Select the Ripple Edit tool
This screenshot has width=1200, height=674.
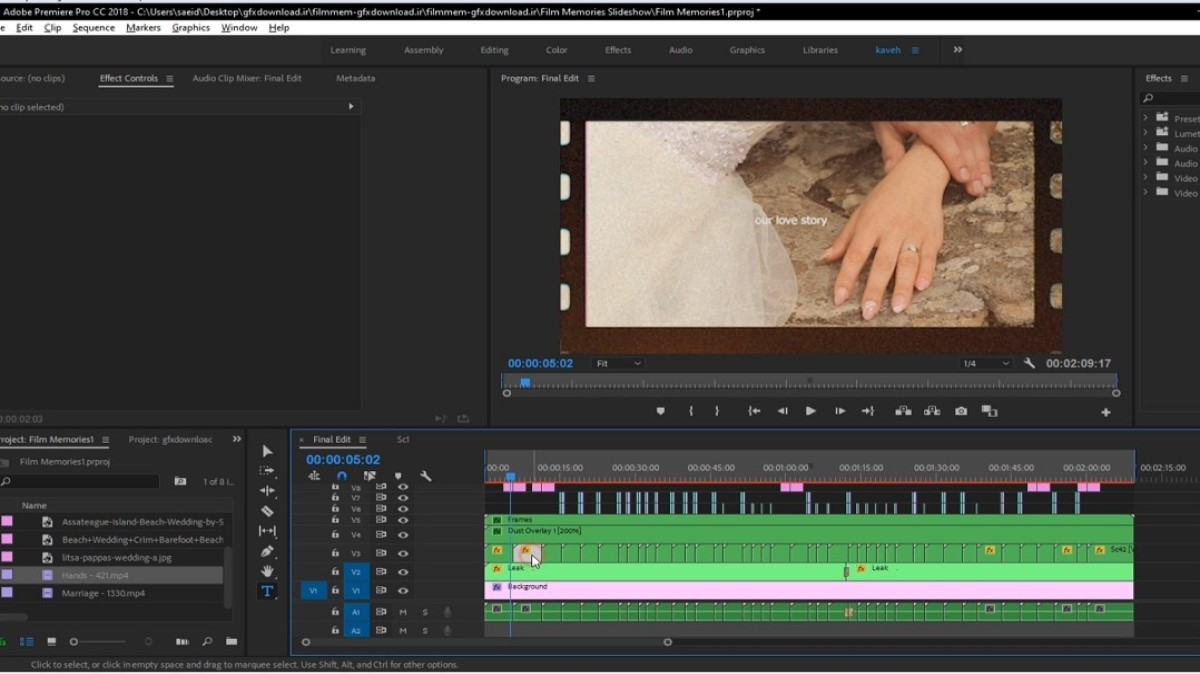267,491
